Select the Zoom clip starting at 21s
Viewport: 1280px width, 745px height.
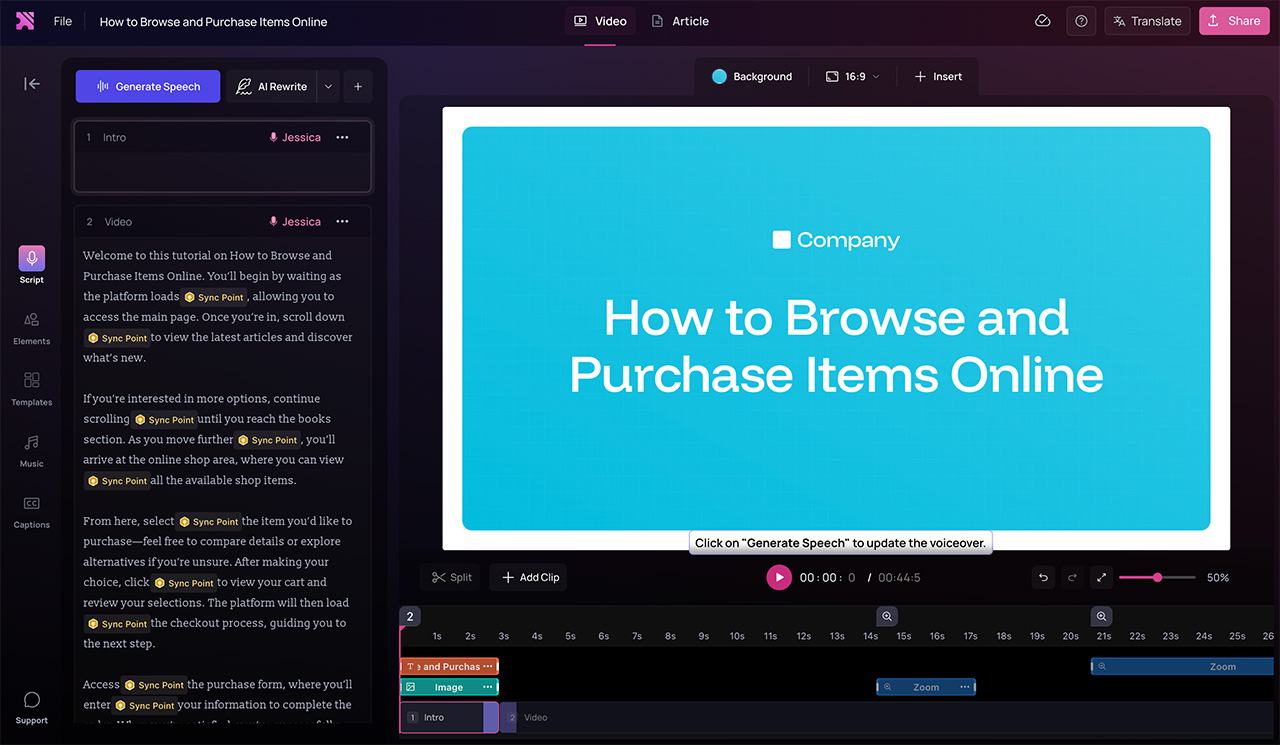1183,666
